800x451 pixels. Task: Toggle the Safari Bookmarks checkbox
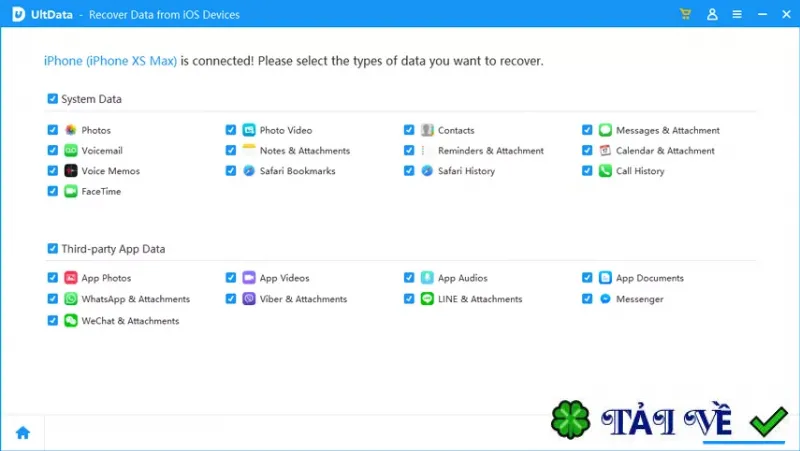tap(231, 170)
